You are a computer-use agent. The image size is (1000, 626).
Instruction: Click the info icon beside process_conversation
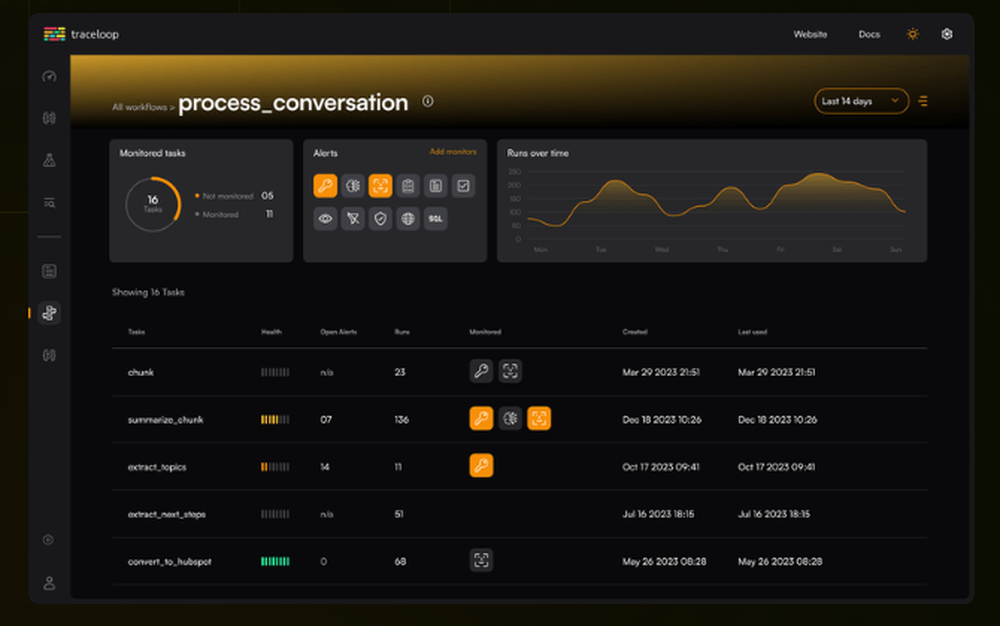[428, 101]
